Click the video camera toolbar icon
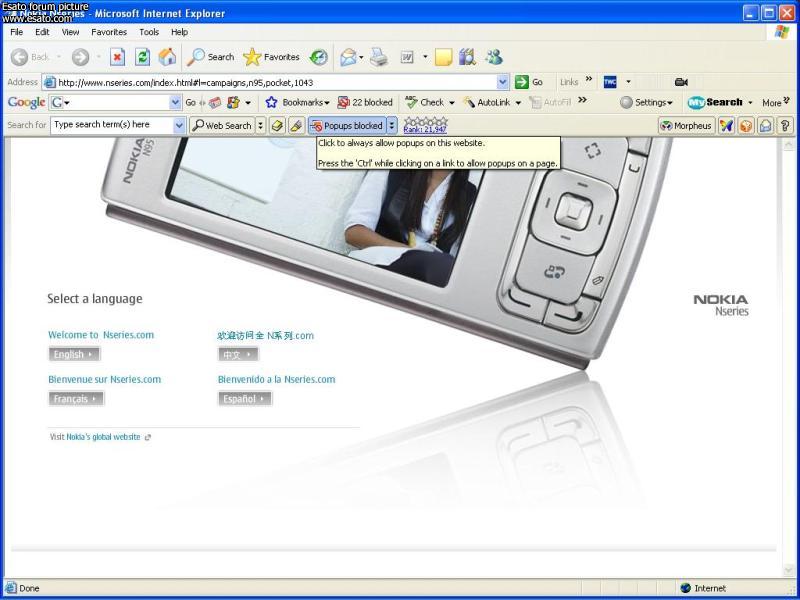This screenshot has width=800, height=600. coord(681,82)
